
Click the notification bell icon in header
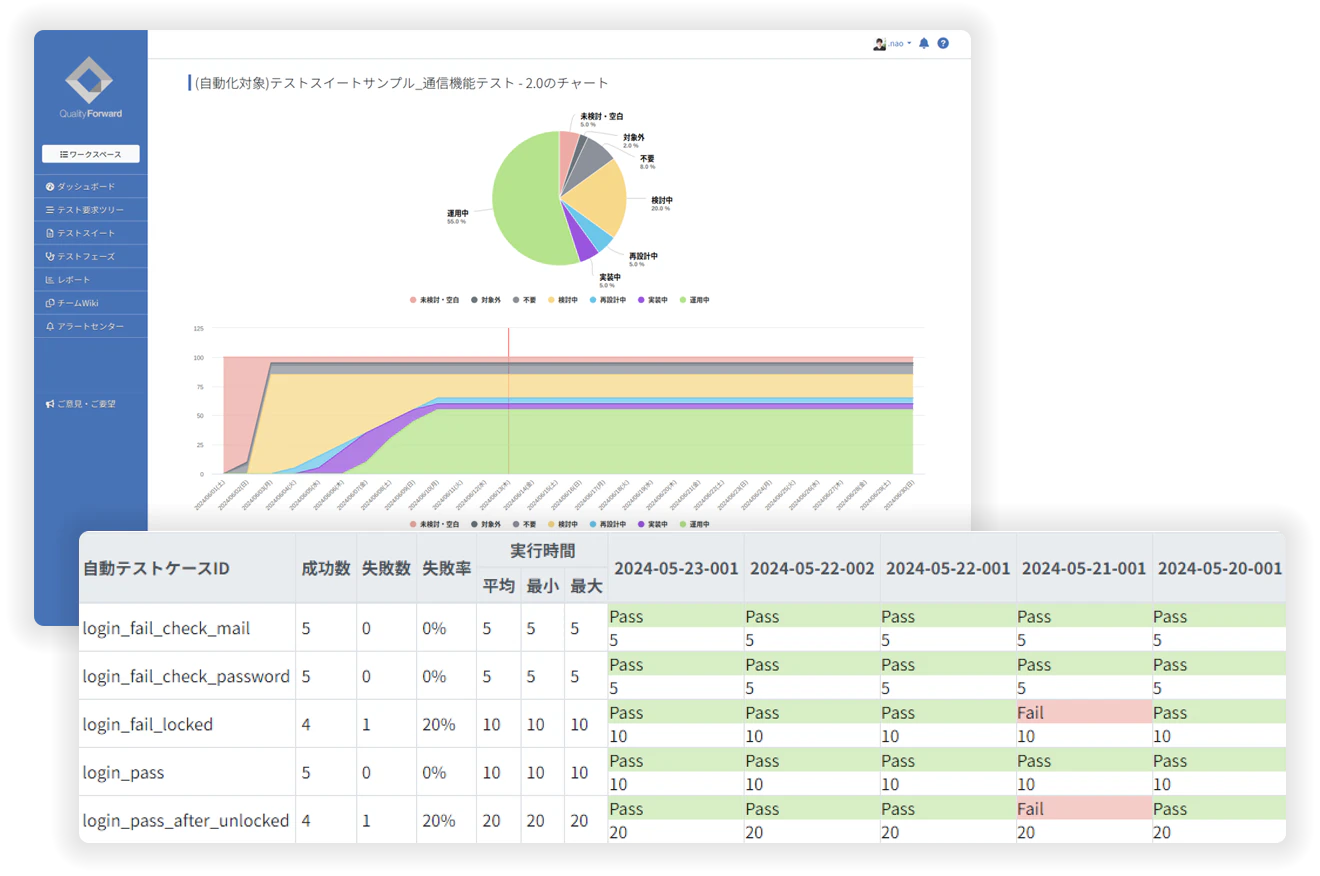[x=924, y=44]
